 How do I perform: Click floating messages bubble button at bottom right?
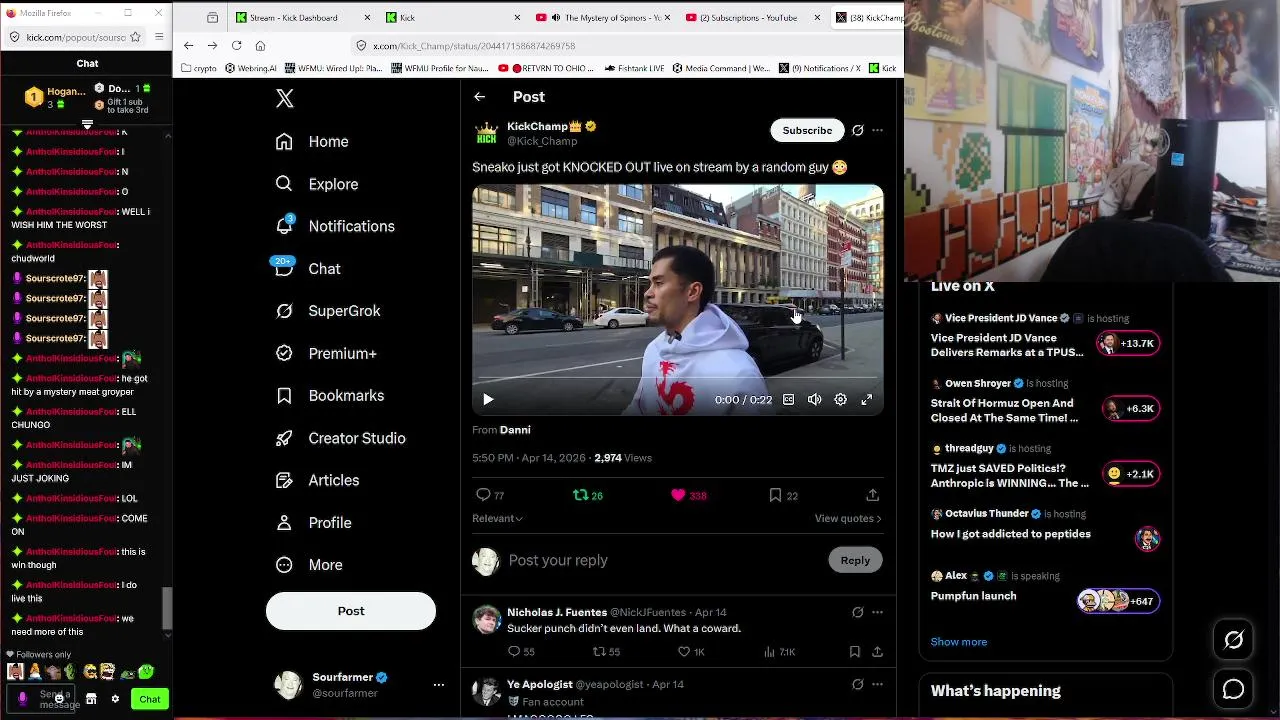coord(1234,690)
